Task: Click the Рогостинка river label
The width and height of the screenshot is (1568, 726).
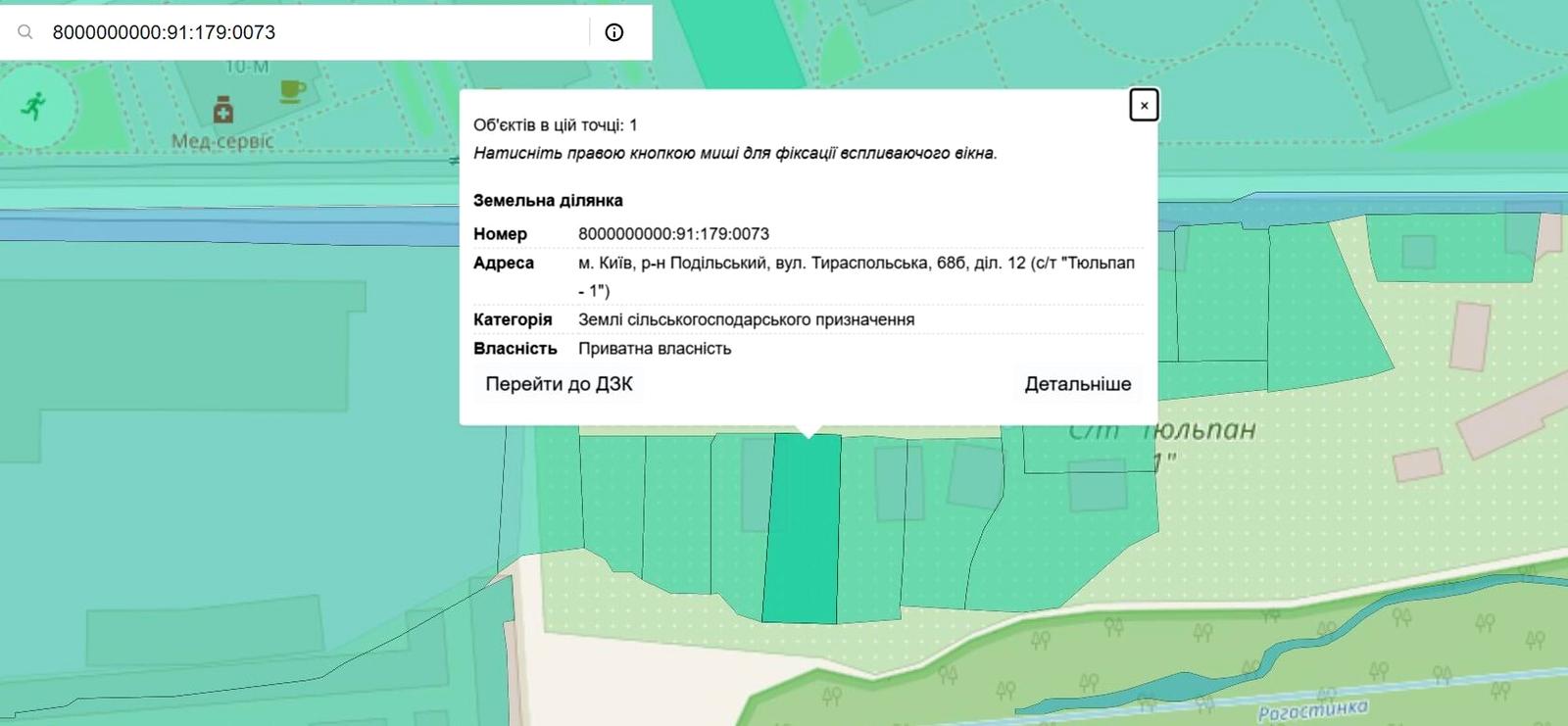Action: point(1312,709)
